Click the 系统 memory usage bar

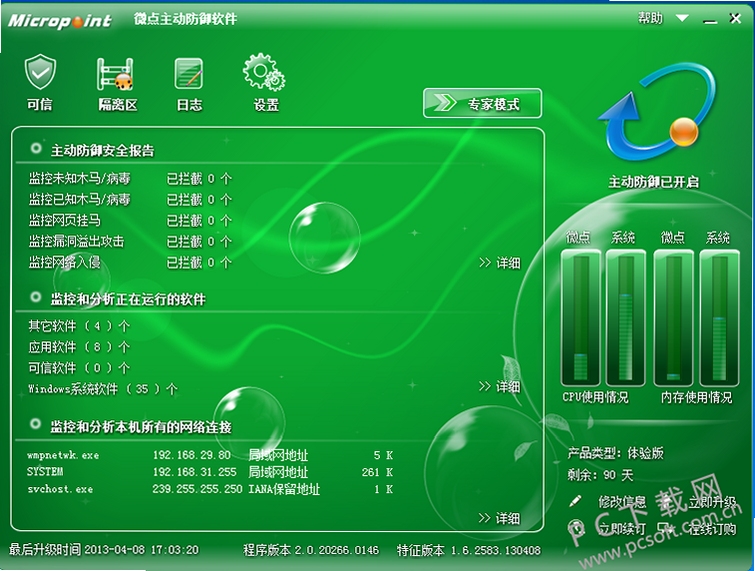click(x=719, y=318)
